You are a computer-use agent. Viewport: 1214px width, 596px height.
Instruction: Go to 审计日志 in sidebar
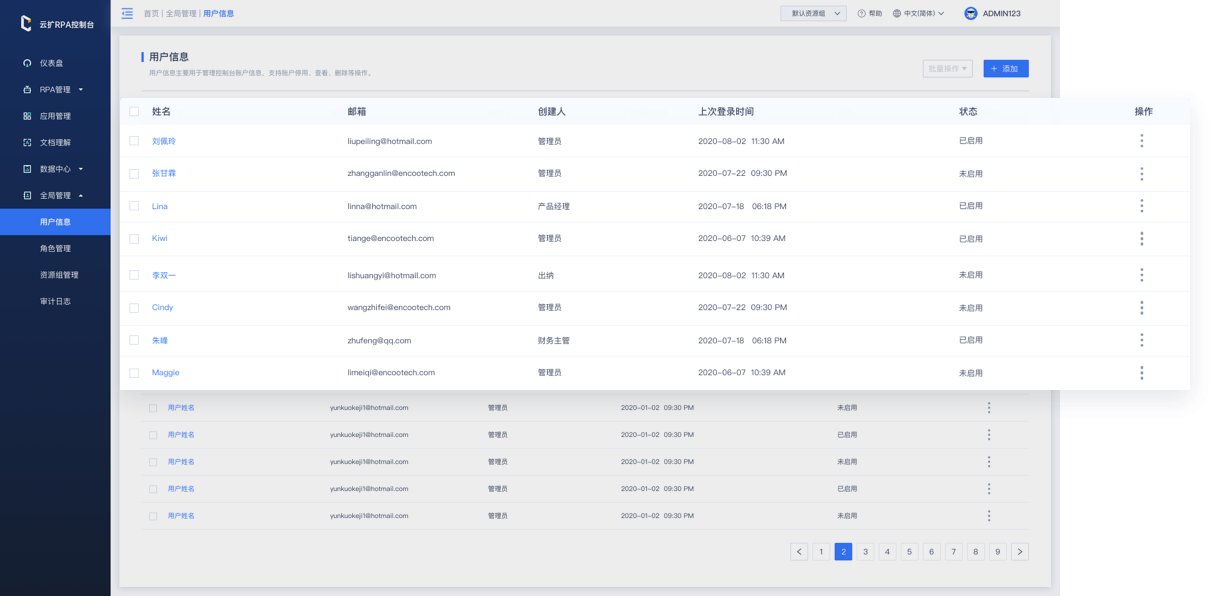tap(55, 301)
